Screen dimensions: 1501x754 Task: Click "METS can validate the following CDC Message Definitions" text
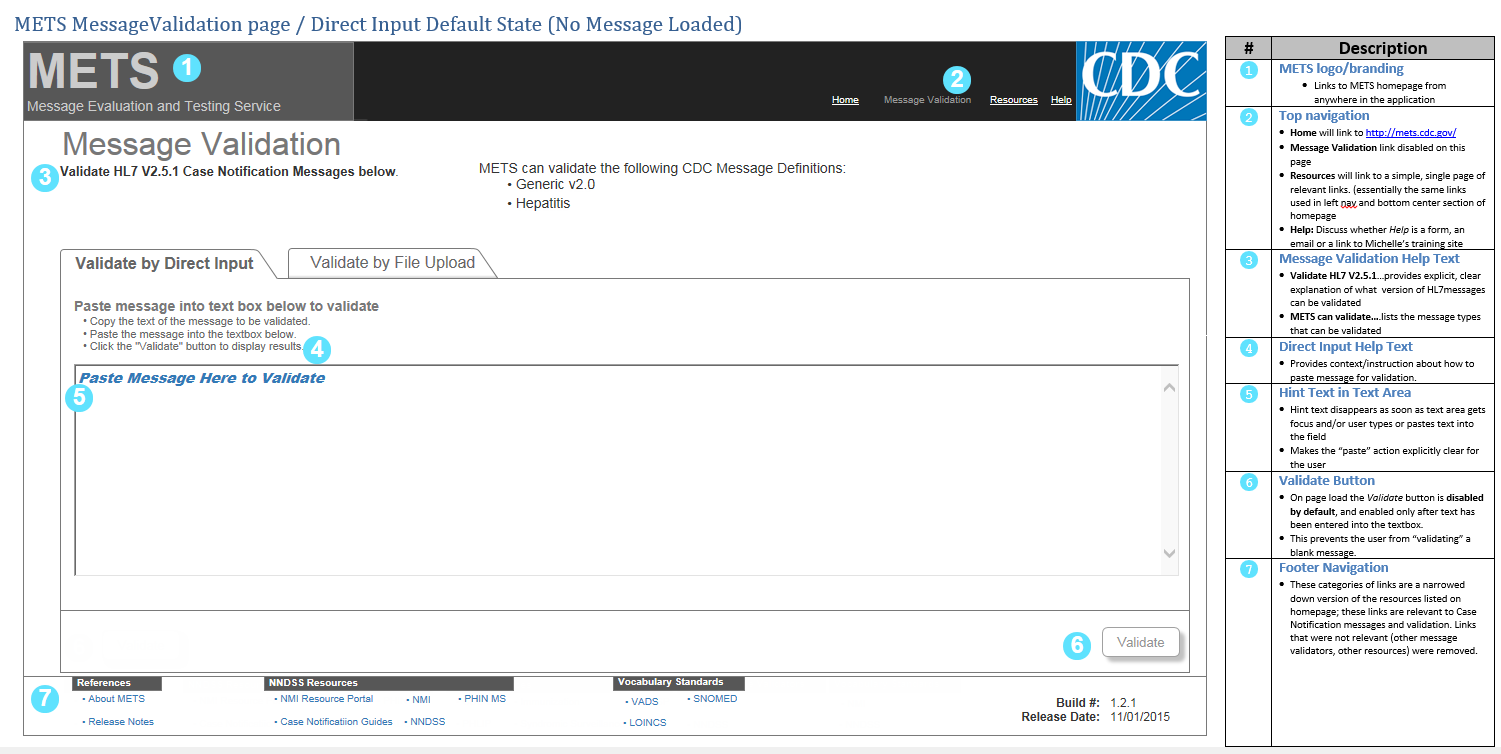662,168
